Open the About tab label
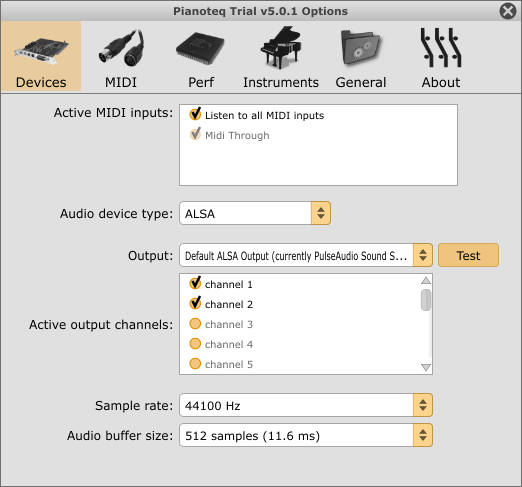This screenshot has height=487, width=522. point(441,82)
